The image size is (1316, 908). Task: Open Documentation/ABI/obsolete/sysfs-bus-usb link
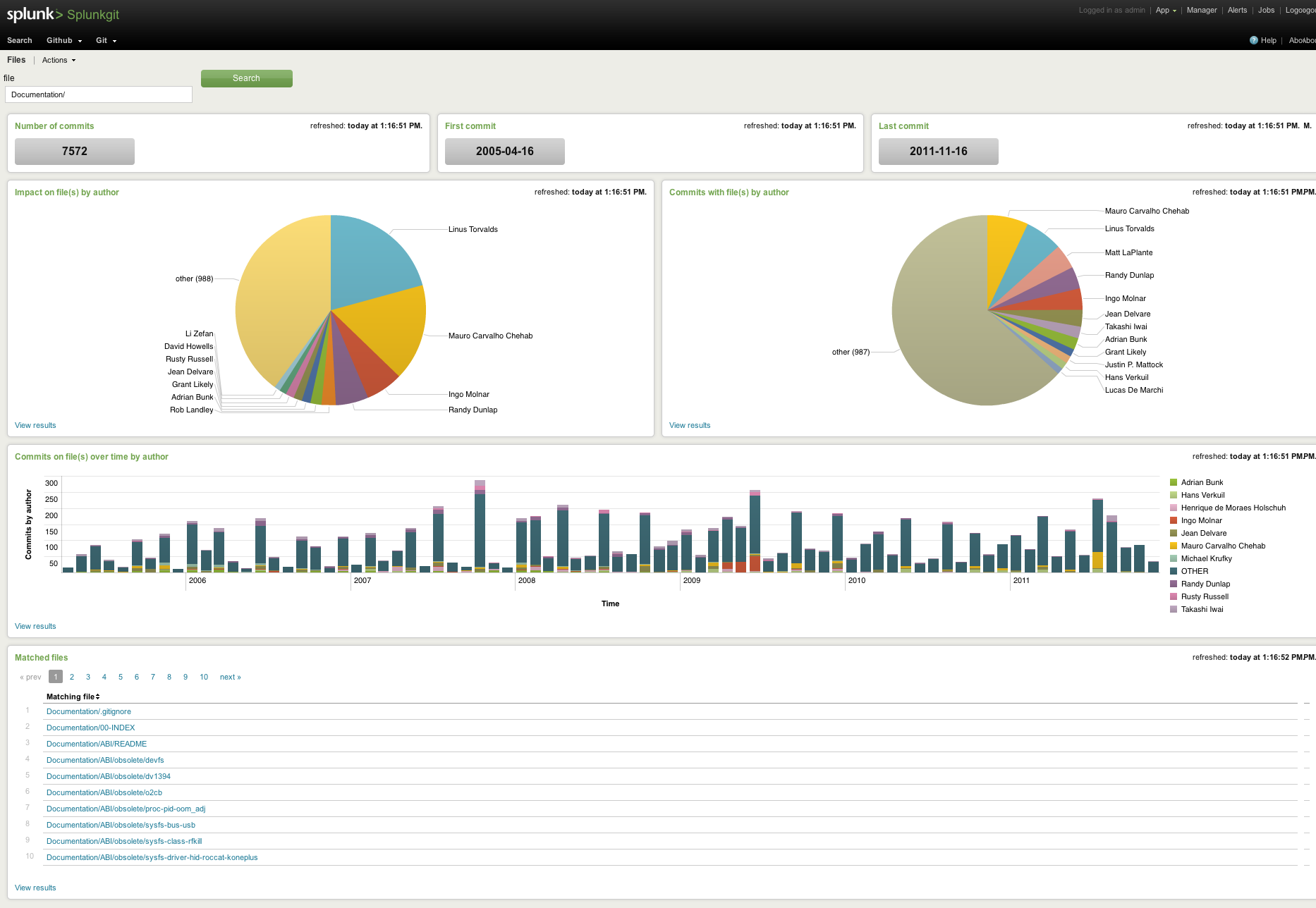pos(121,825)
